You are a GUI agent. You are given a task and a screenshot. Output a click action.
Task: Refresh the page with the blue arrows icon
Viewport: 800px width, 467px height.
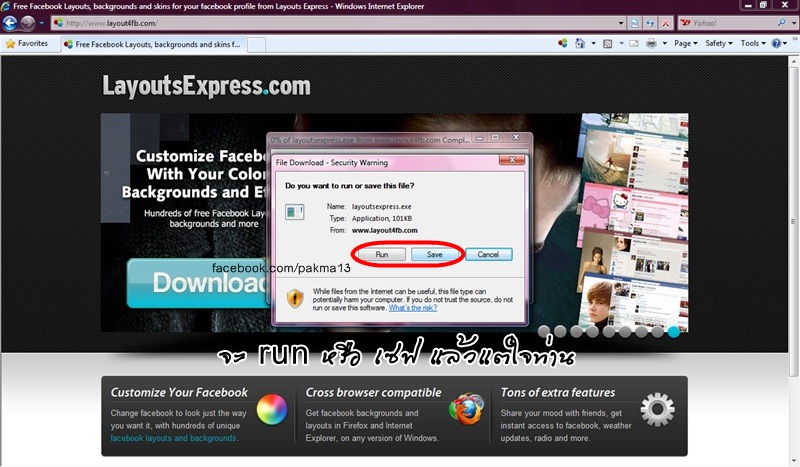tap(650, 23)
